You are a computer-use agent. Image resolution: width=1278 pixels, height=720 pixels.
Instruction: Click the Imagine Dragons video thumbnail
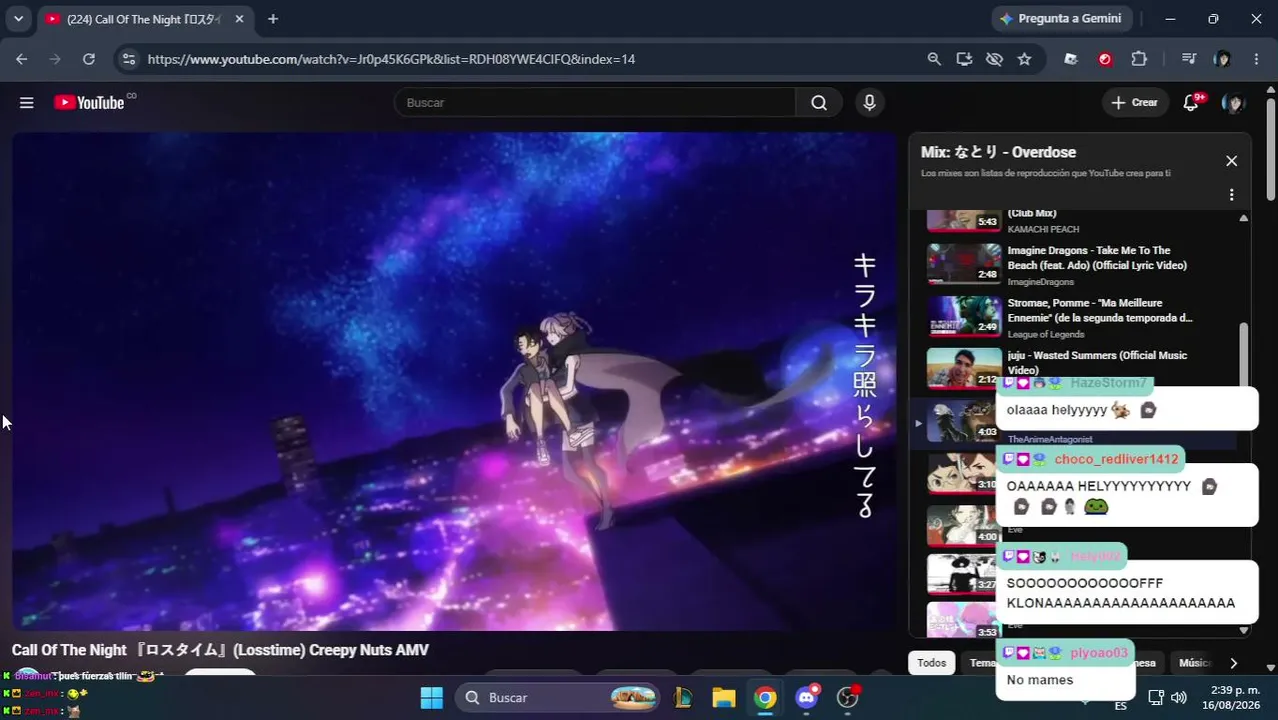tap(964, 264)
